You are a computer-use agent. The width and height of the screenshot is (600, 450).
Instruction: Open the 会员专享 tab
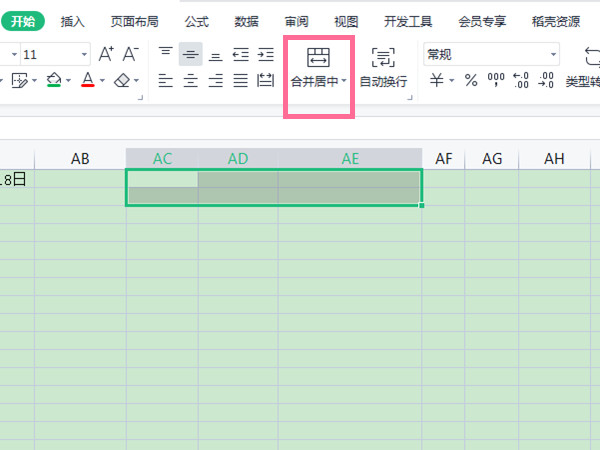tap(482, 21)
